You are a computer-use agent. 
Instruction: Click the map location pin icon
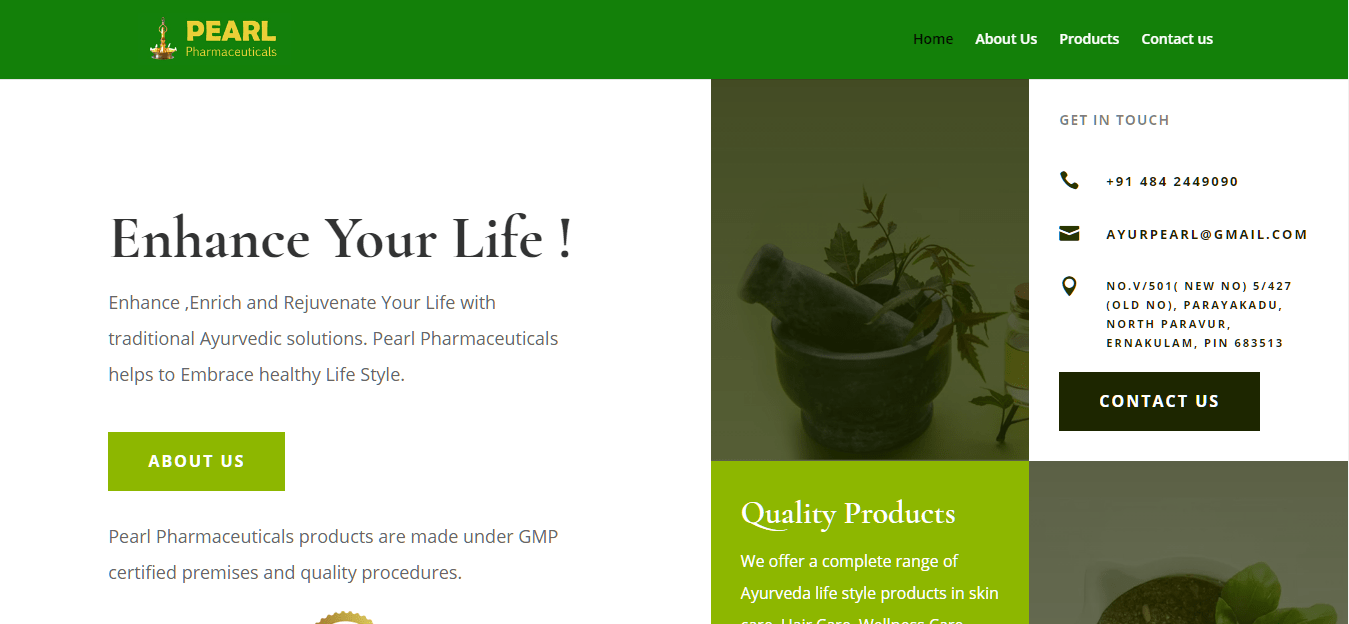(1069, 287)
